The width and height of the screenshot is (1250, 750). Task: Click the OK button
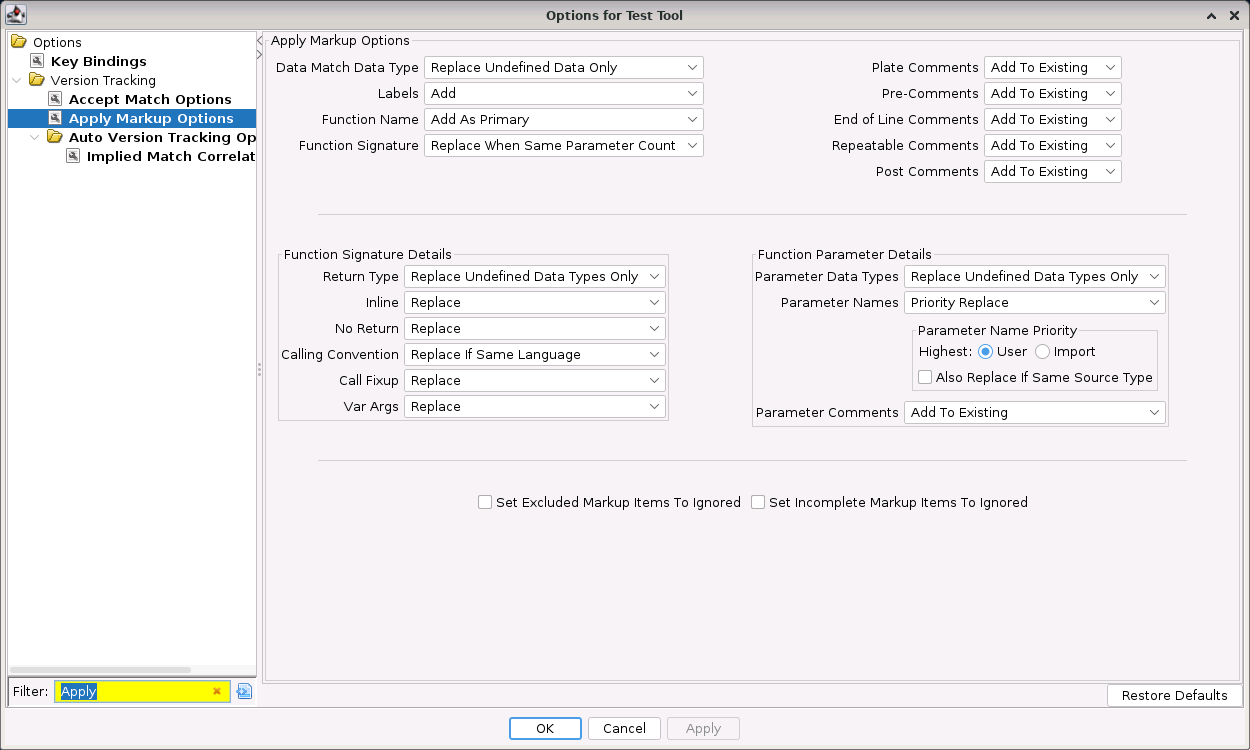click(544, 728)
